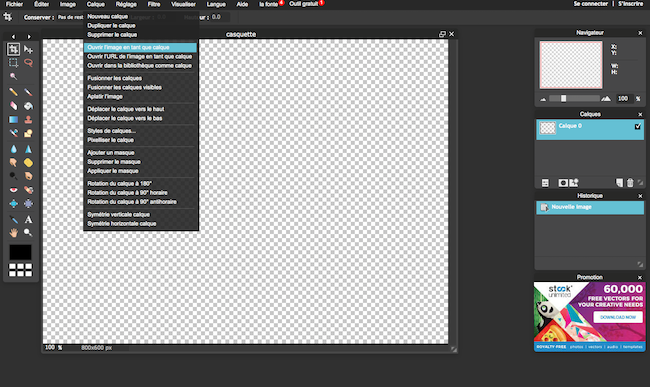Select the Hand pan tool

tap(13, 232)
